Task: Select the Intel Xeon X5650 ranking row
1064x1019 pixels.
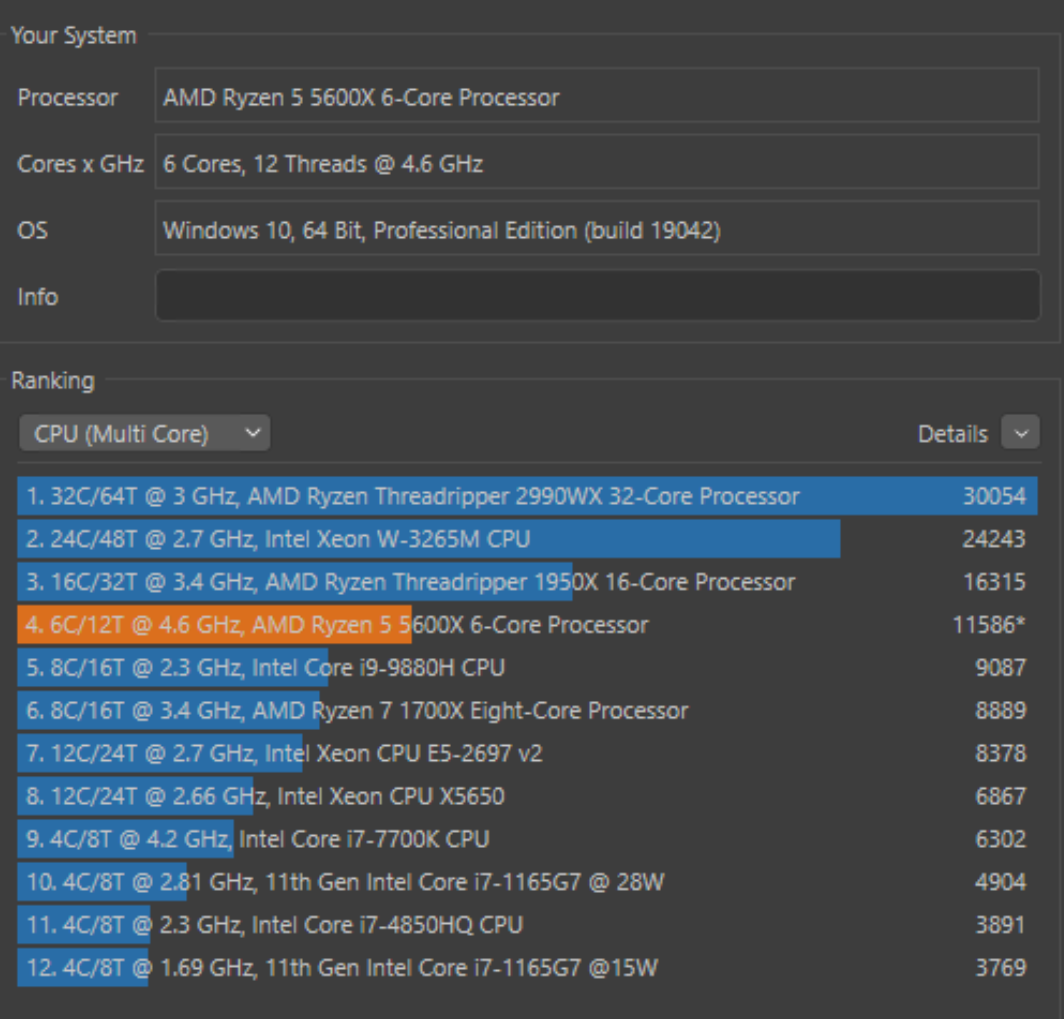Action: [x=527, y=796]
